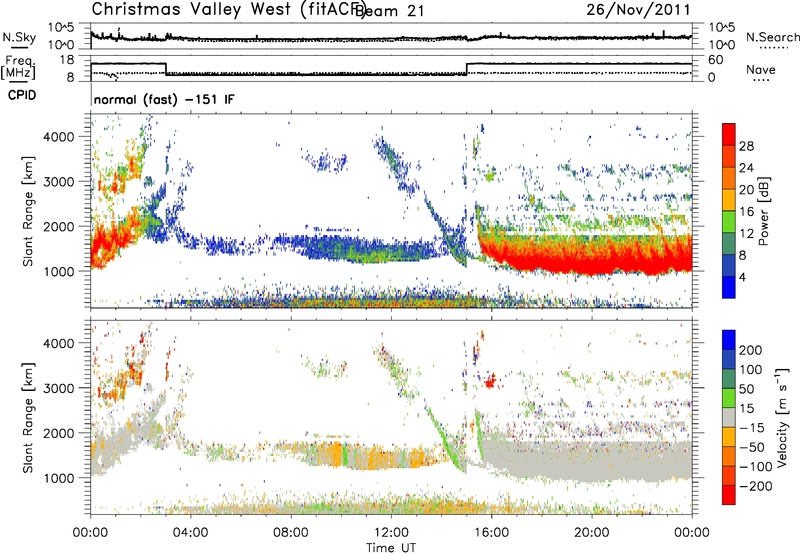
Task: Click "Slant Range [km]" label of velocity panel
Action: point(28,417)
